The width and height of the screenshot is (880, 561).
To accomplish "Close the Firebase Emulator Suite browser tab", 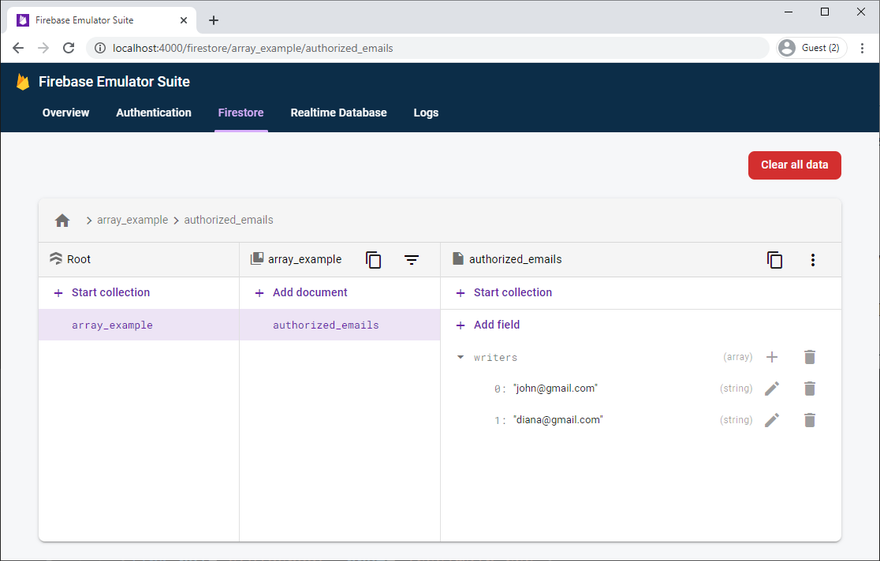I will [184, 21].
